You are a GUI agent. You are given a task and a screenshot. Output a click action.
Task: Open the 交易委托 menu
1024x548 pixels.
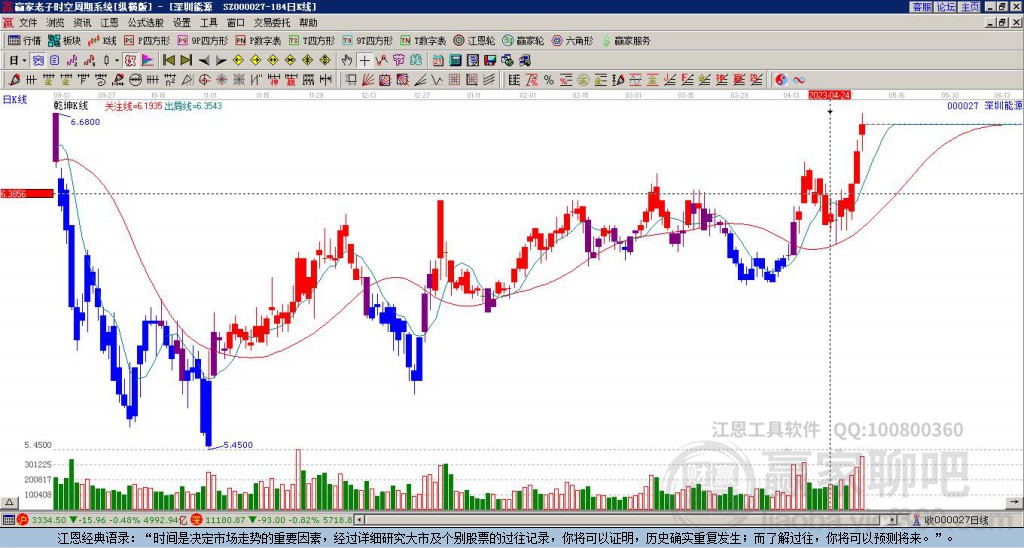[x=272, y=23]
